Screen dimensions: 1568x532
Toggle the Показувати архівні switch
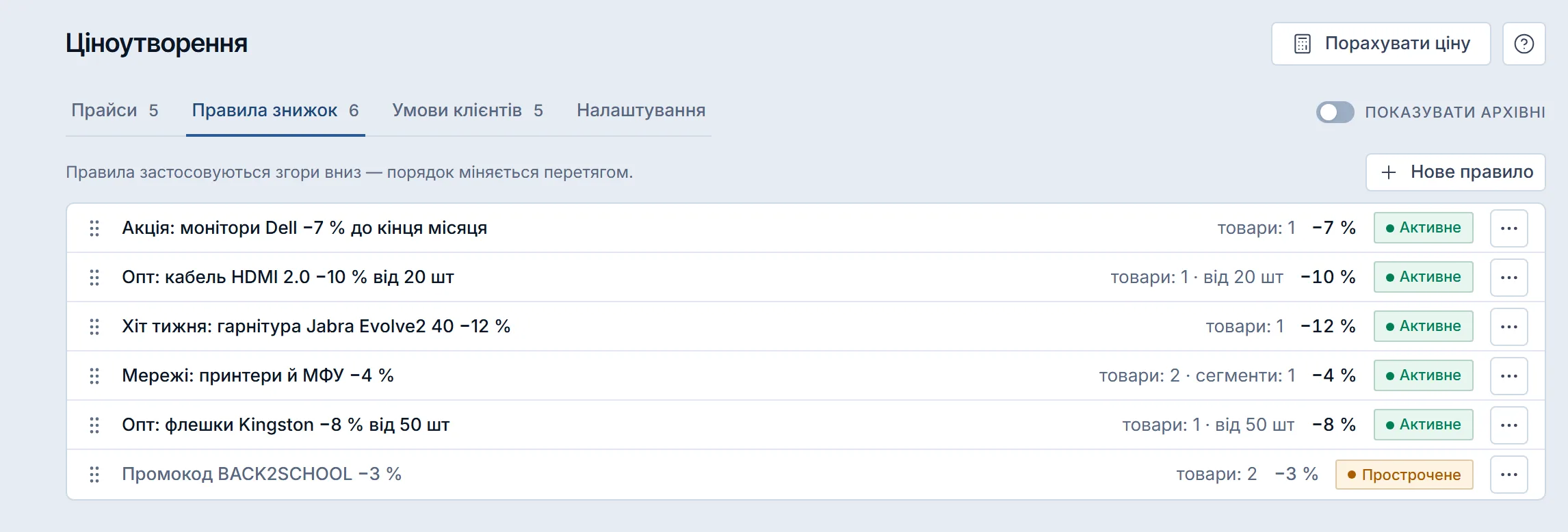point(1335,112)
